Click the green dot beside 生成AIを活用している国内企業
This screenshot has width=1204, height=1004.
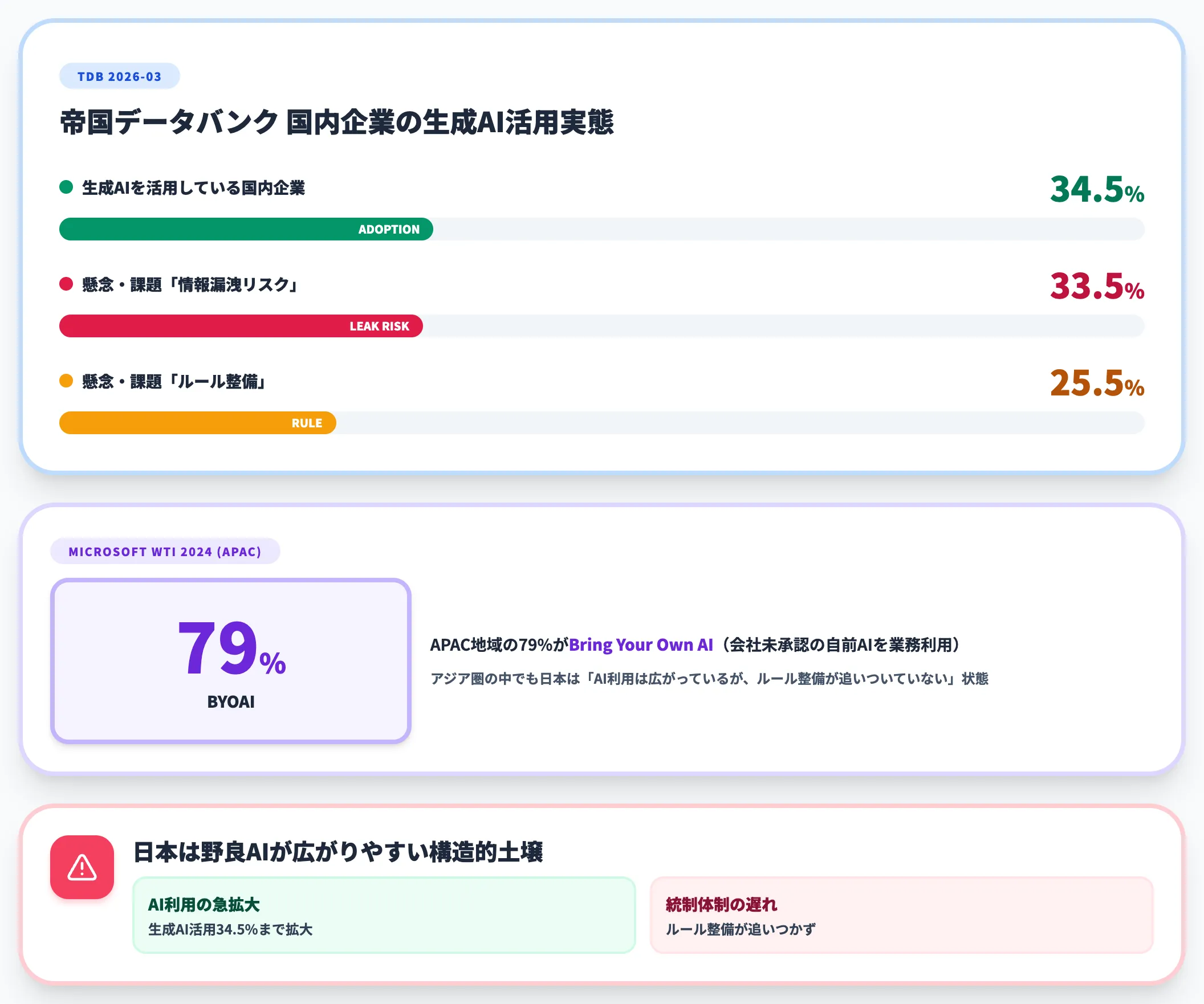tap(66, 187)
